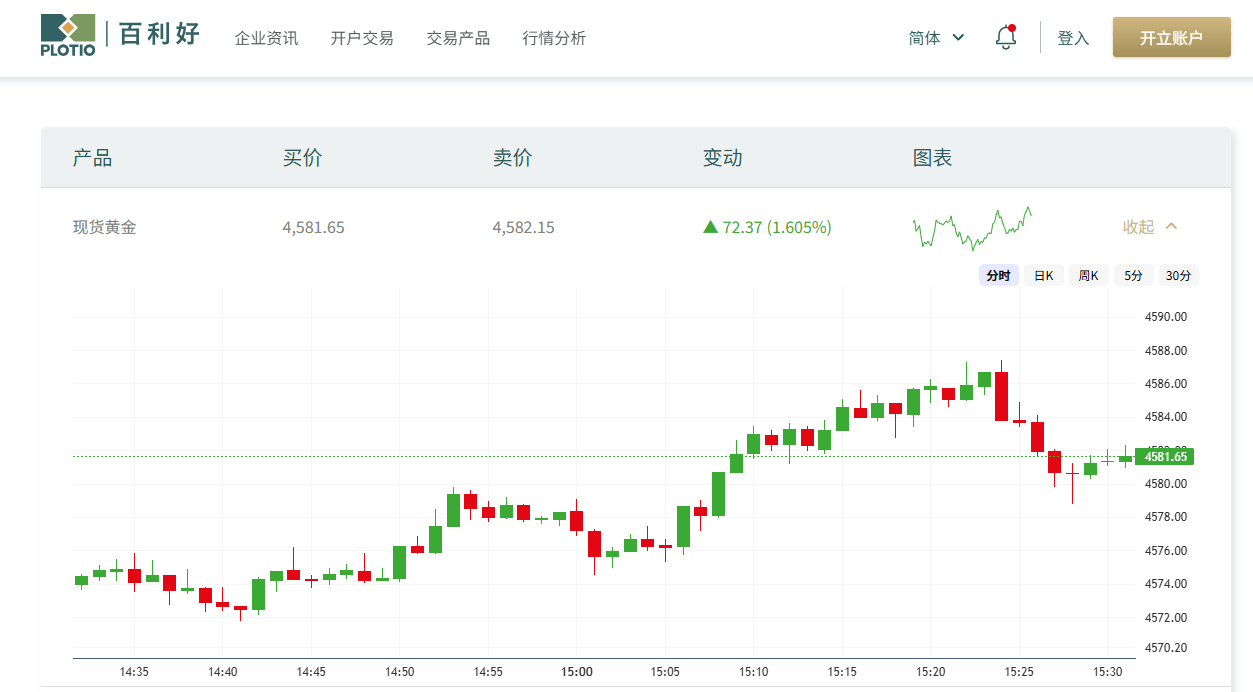Open the 简体 language dropdown
Screen dimensions: 1253x692
click(x=936, y=38)
